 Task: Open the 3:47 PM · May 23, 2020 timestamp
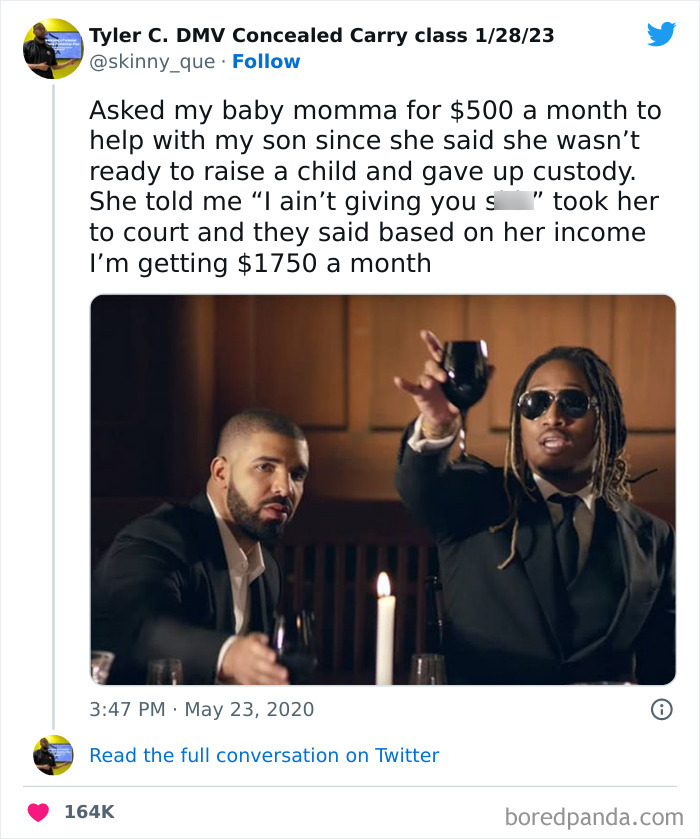click(202, 709)
